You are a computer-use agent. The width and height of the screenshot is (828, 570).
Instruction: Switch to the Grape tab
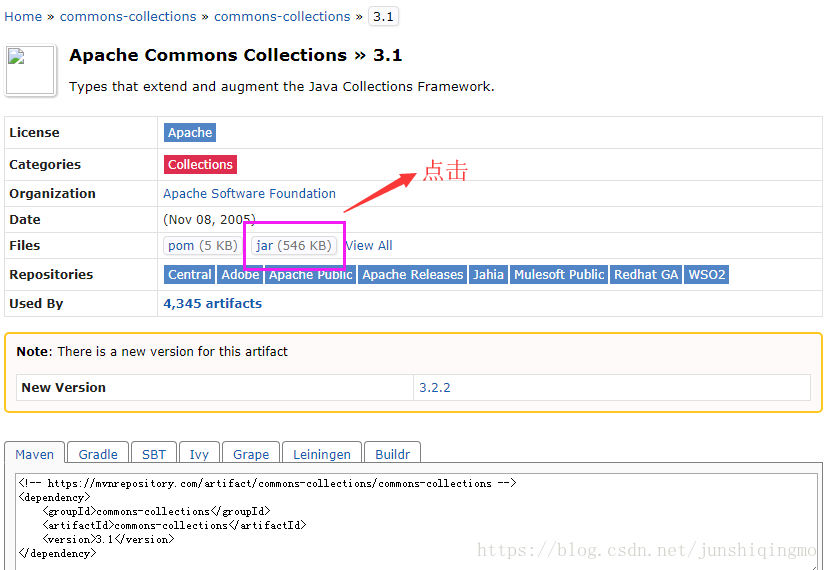[x=251, y=454]
